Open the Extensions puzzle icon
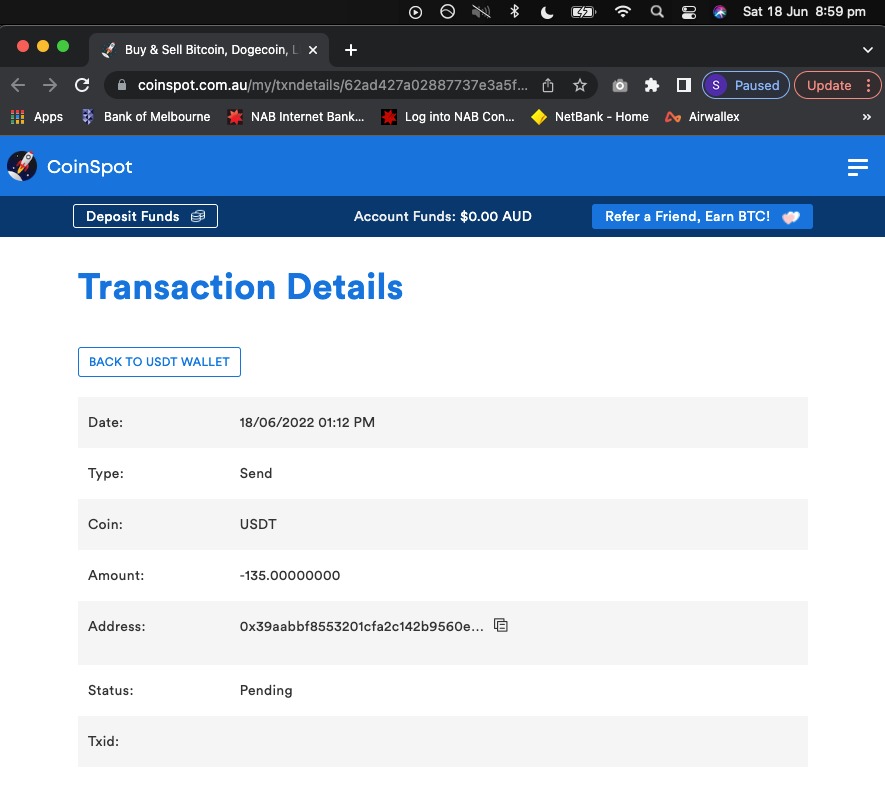The width and height of the screenshot is (885, 799). pyautogui.click(x=651, y=85)
